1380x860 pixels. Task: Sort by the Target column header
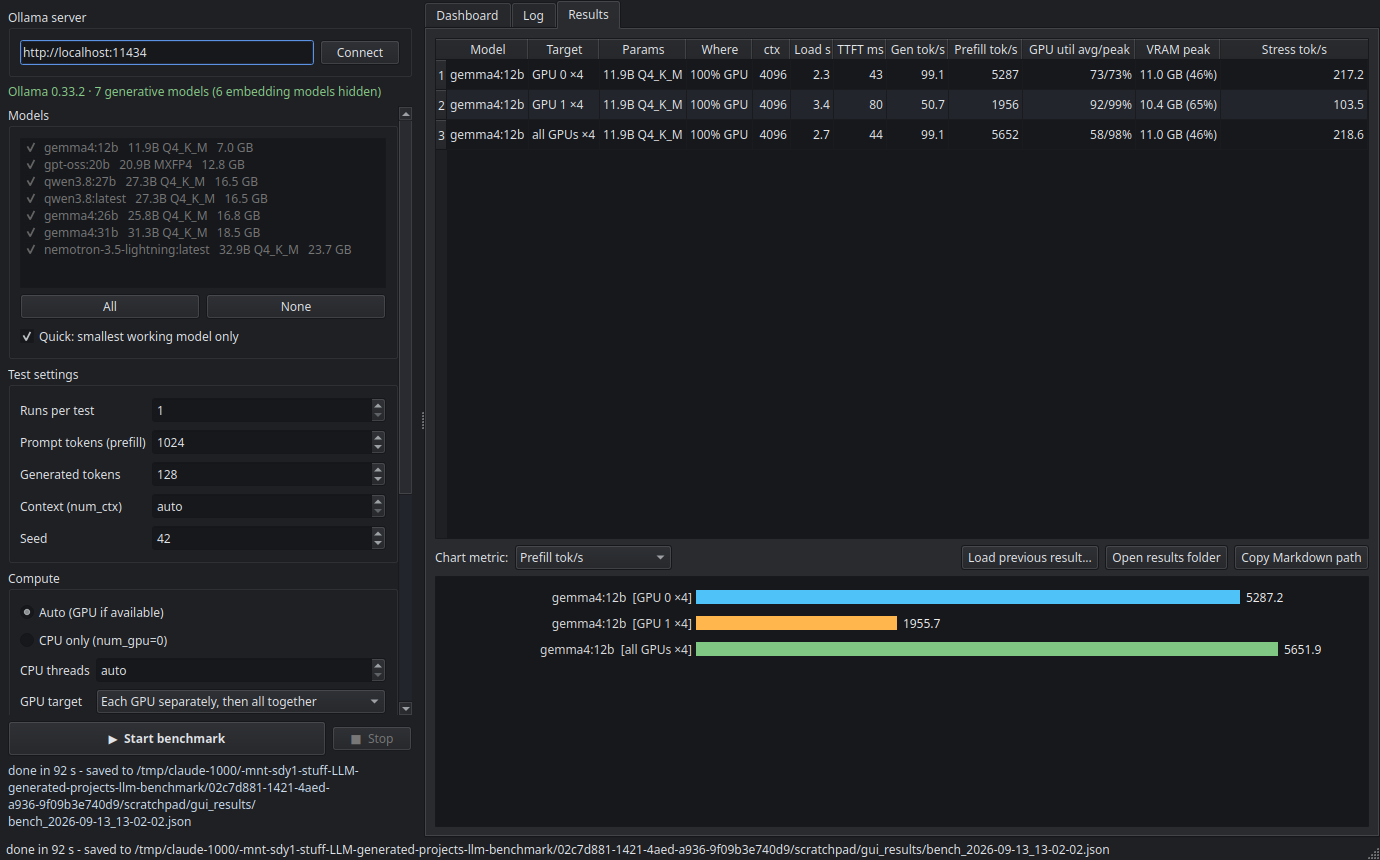(x=563, y=50)
